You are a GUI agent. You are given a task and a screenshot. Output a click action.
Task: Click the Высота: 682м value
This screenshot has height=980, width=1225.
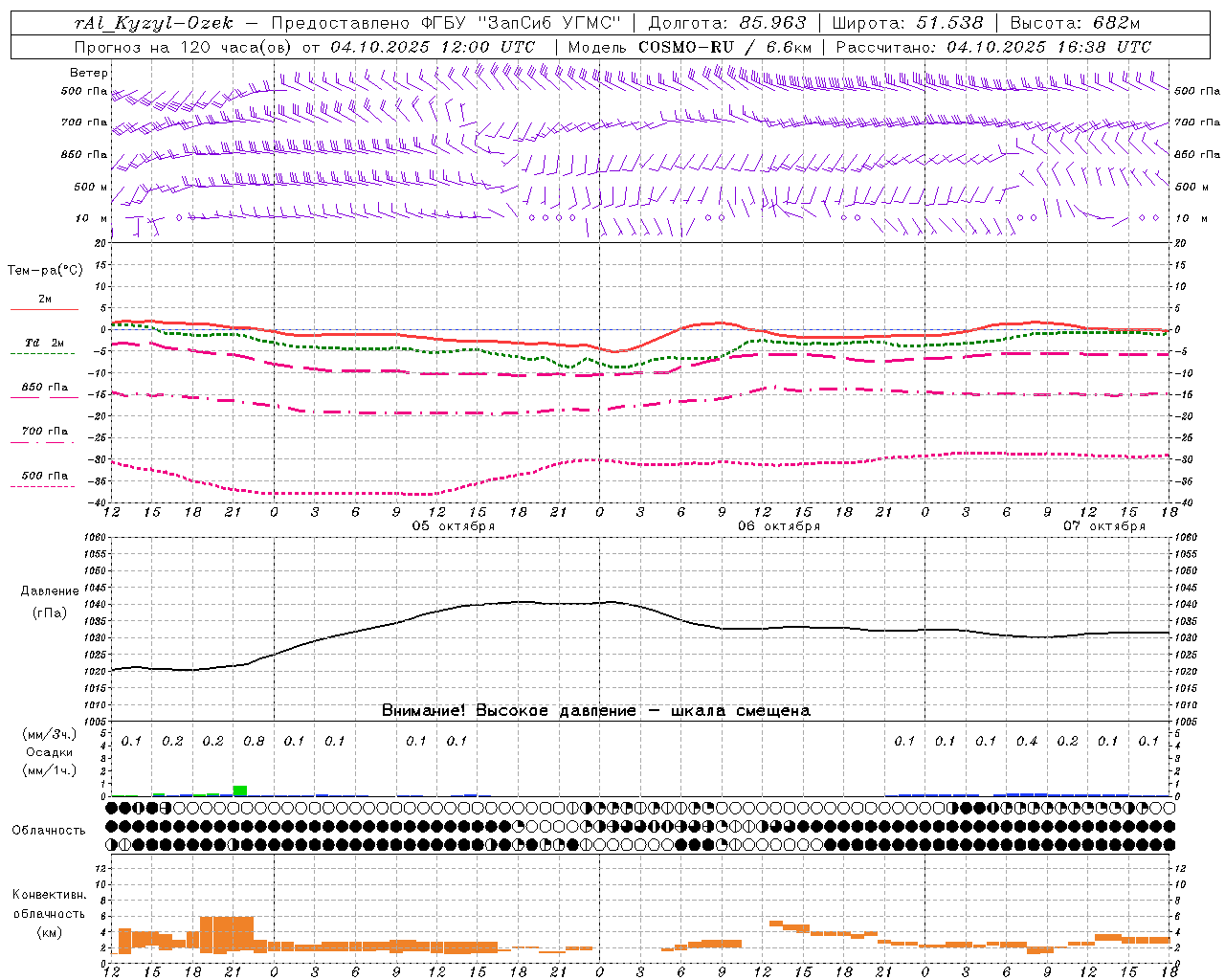tap(1075, 23)
